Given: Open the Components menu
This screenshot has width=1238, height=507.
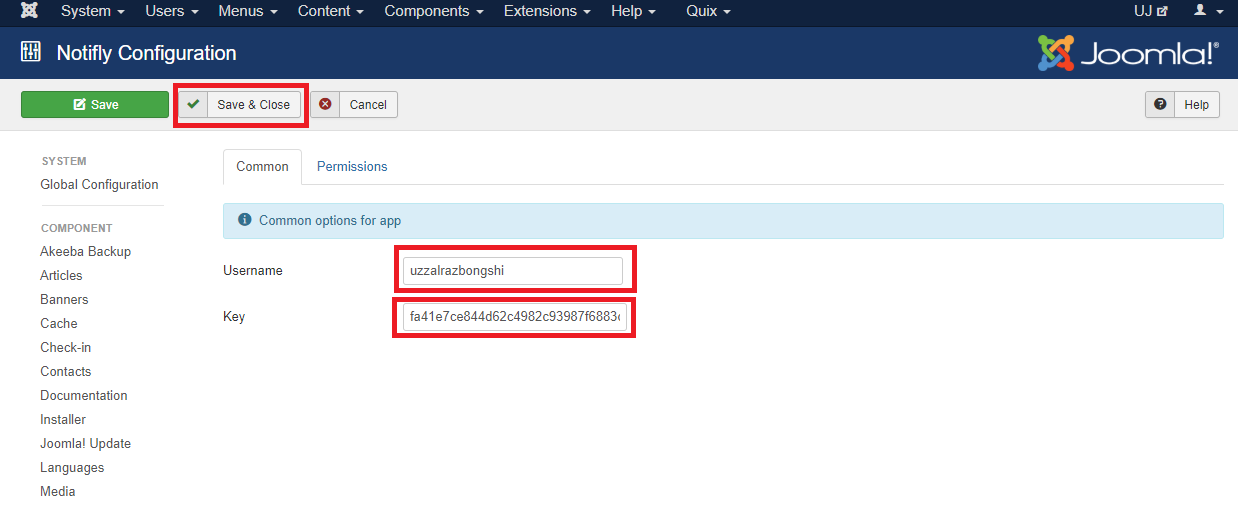Looking at the screenshot, I should pos(434,11).
